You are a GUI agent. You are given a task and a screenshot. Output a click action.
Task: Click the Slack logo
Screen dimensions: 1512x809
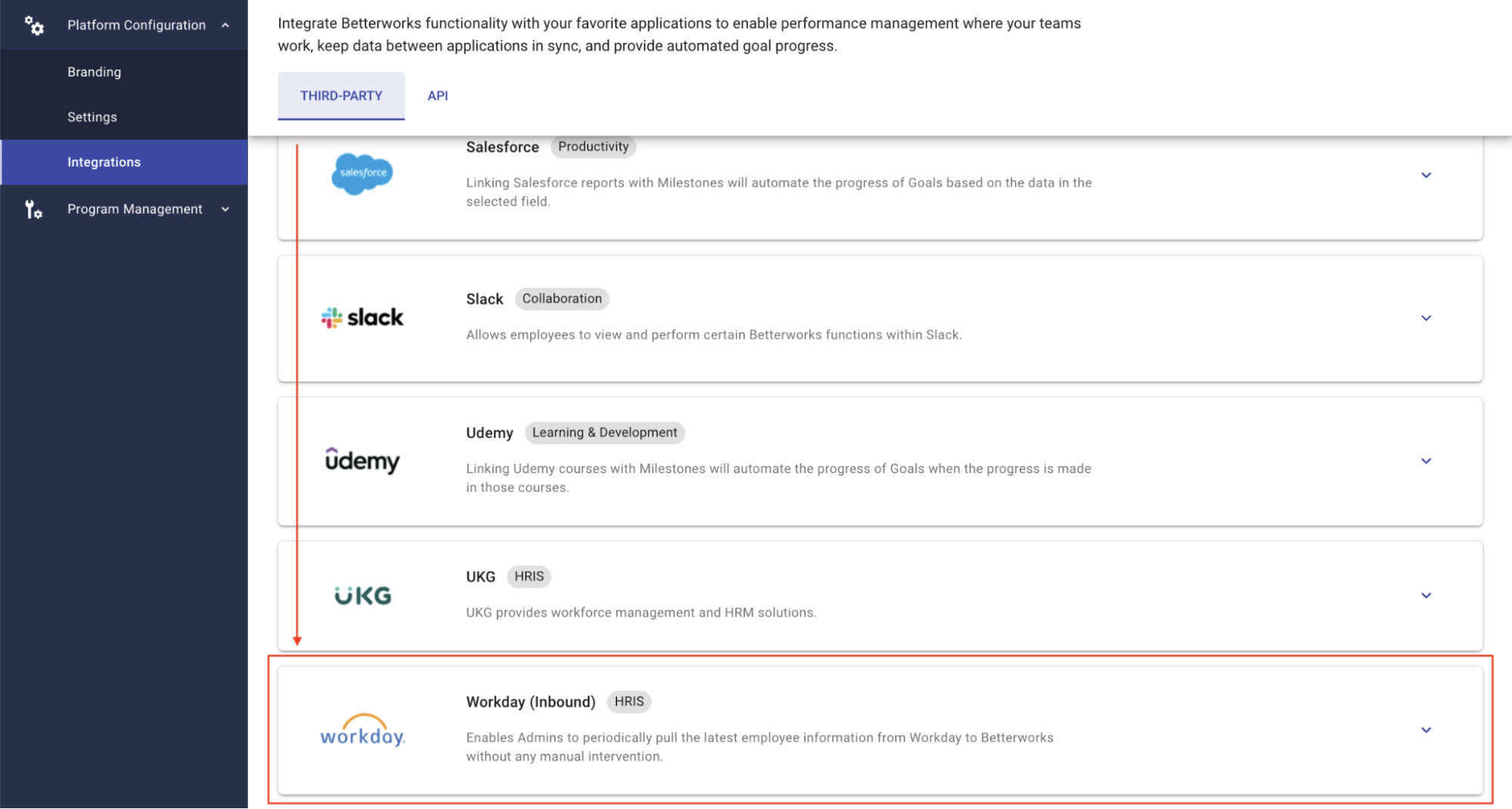tap(362, 318)
